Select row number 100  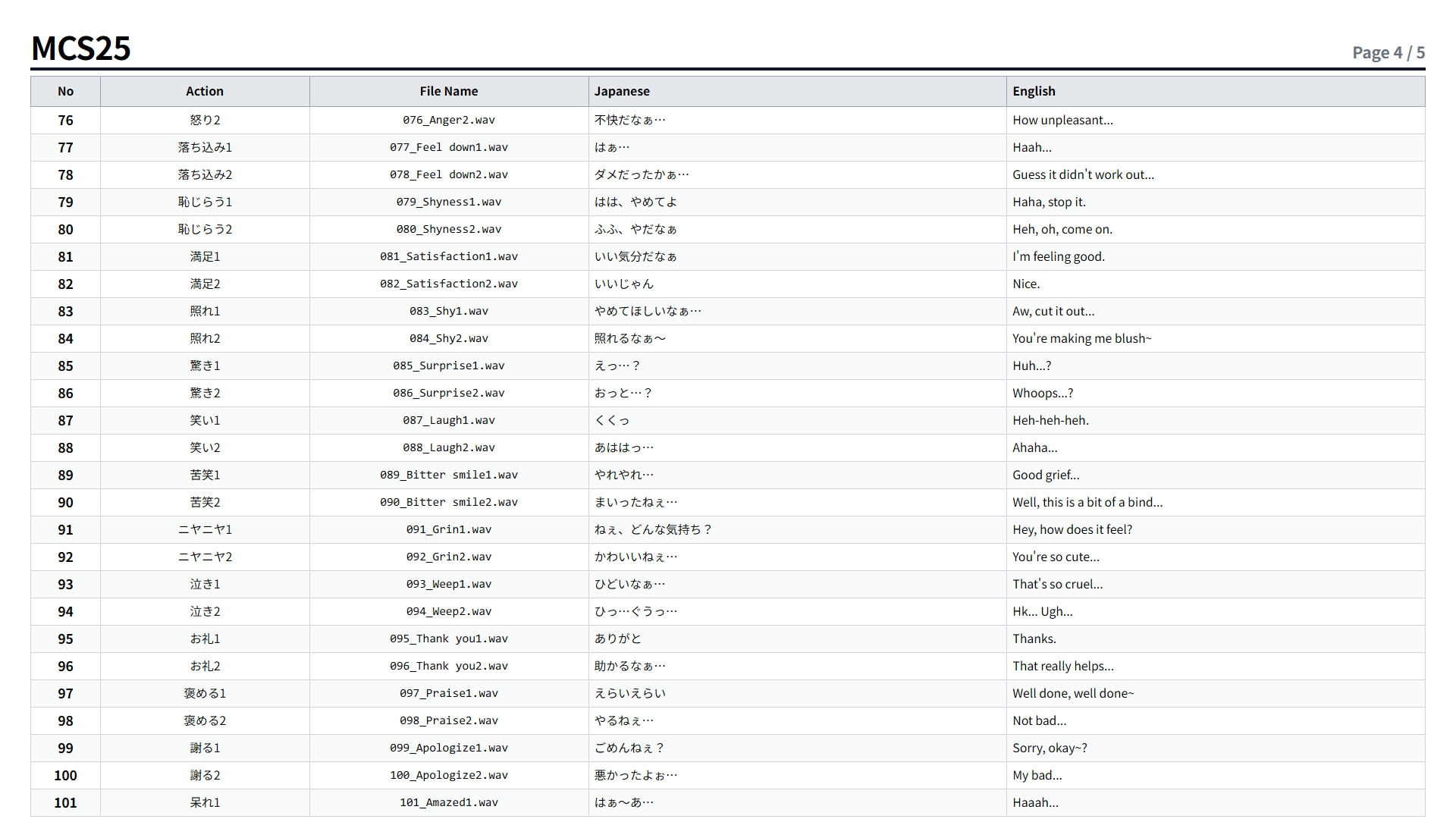66,775
